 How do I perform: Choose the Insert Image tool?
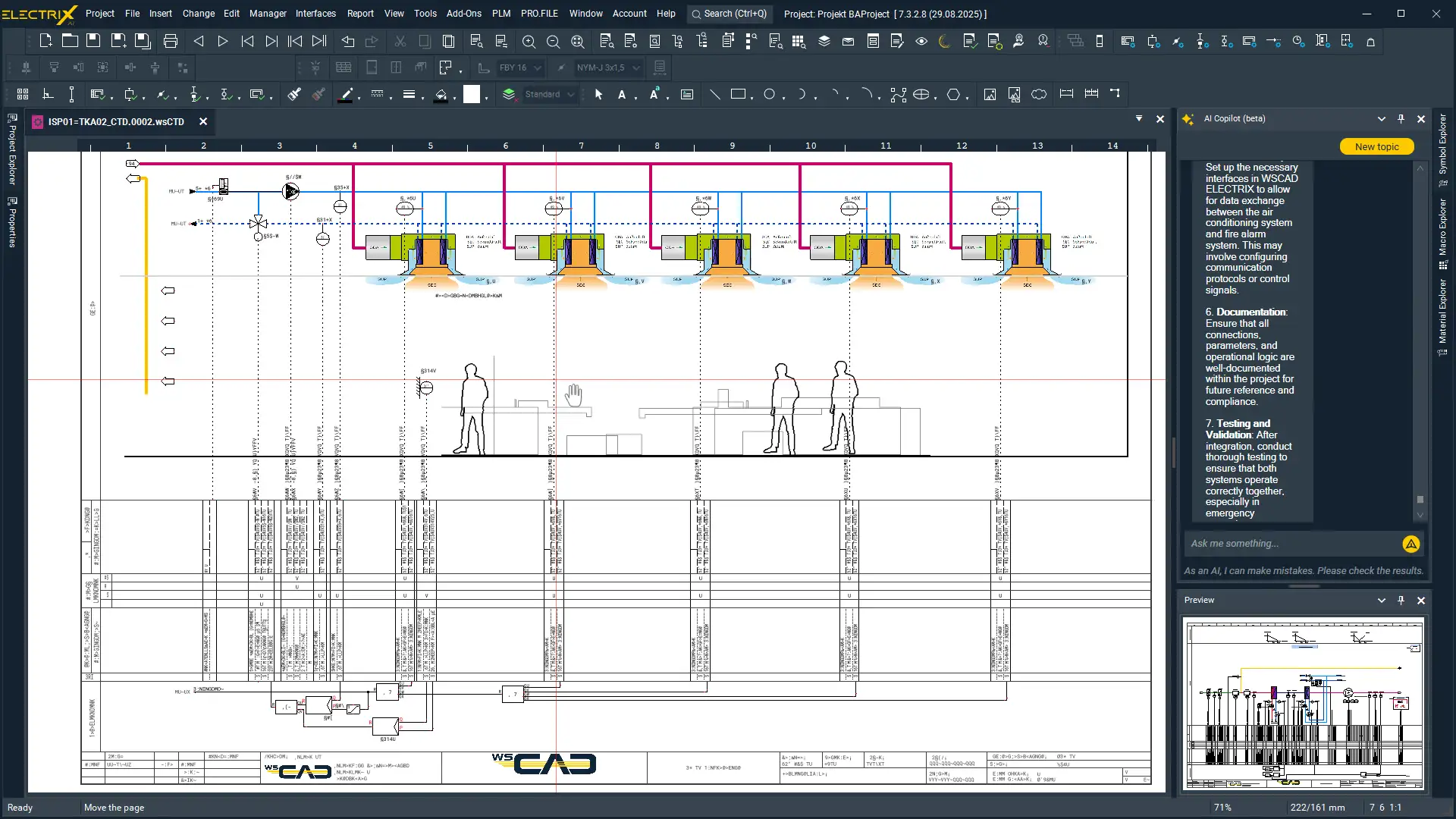(x=990, y=94)
